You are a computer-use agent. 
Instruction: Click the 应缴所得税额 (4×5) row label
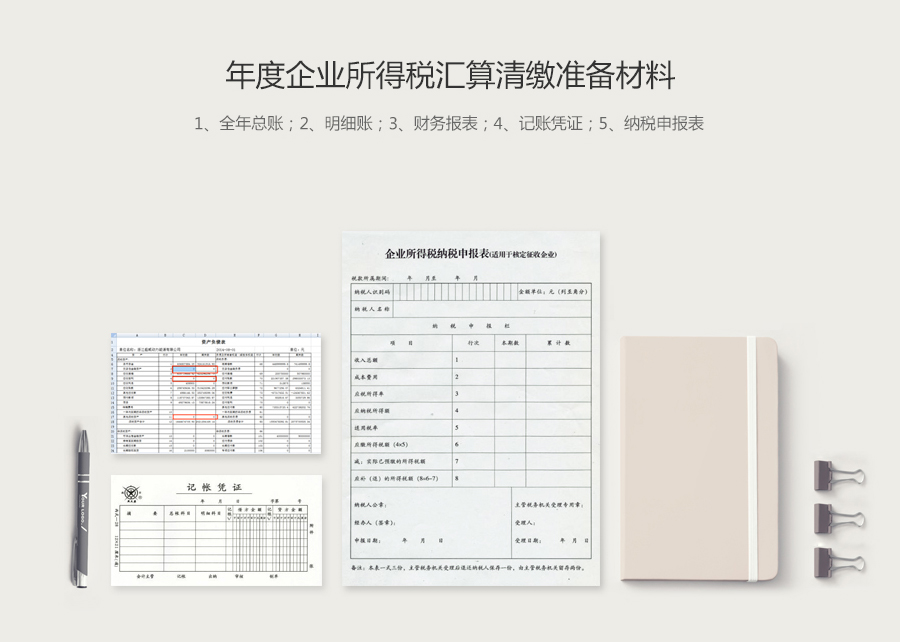[381, 445]
